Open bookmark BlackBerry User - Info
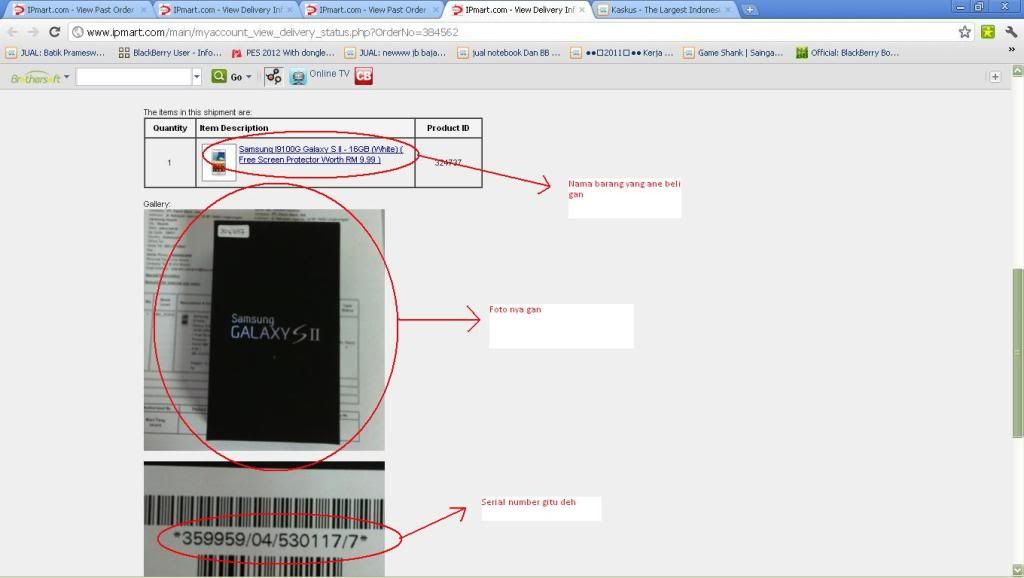The width and height of the screenshot is (1024, 578). 170,53
